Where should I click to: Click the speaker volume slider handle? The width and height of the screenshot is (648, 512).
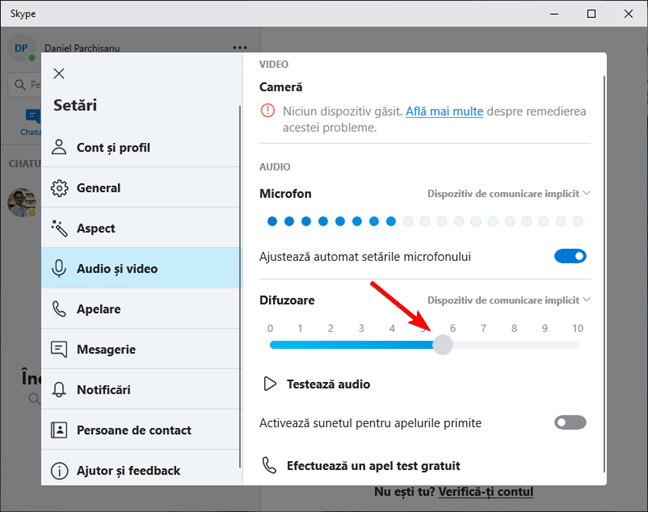(x=443, y=345)
